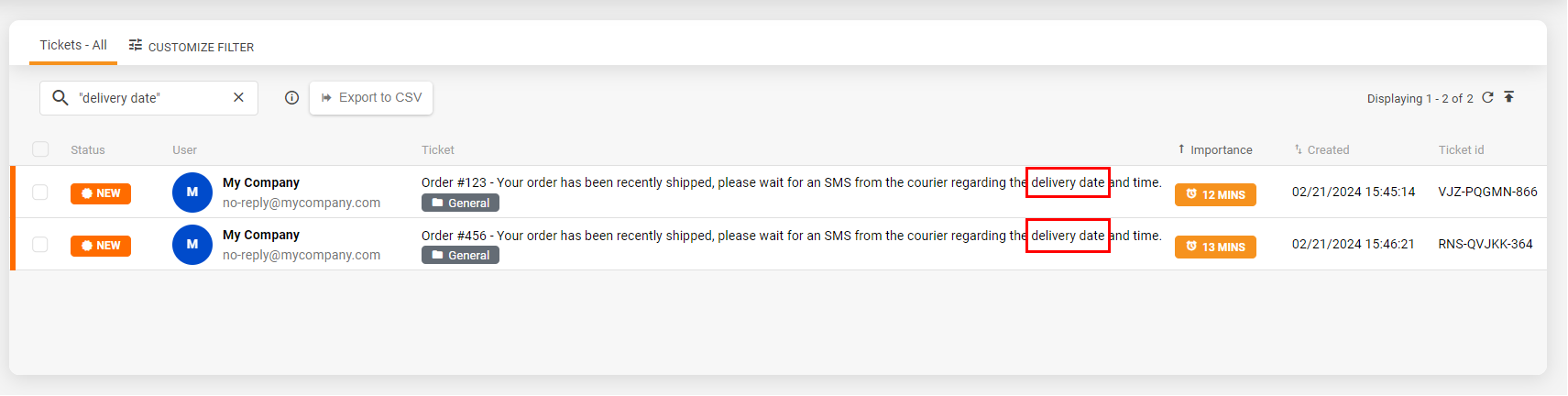Sort tickets by Created column
The image size is (1568, 396).
1327,149
